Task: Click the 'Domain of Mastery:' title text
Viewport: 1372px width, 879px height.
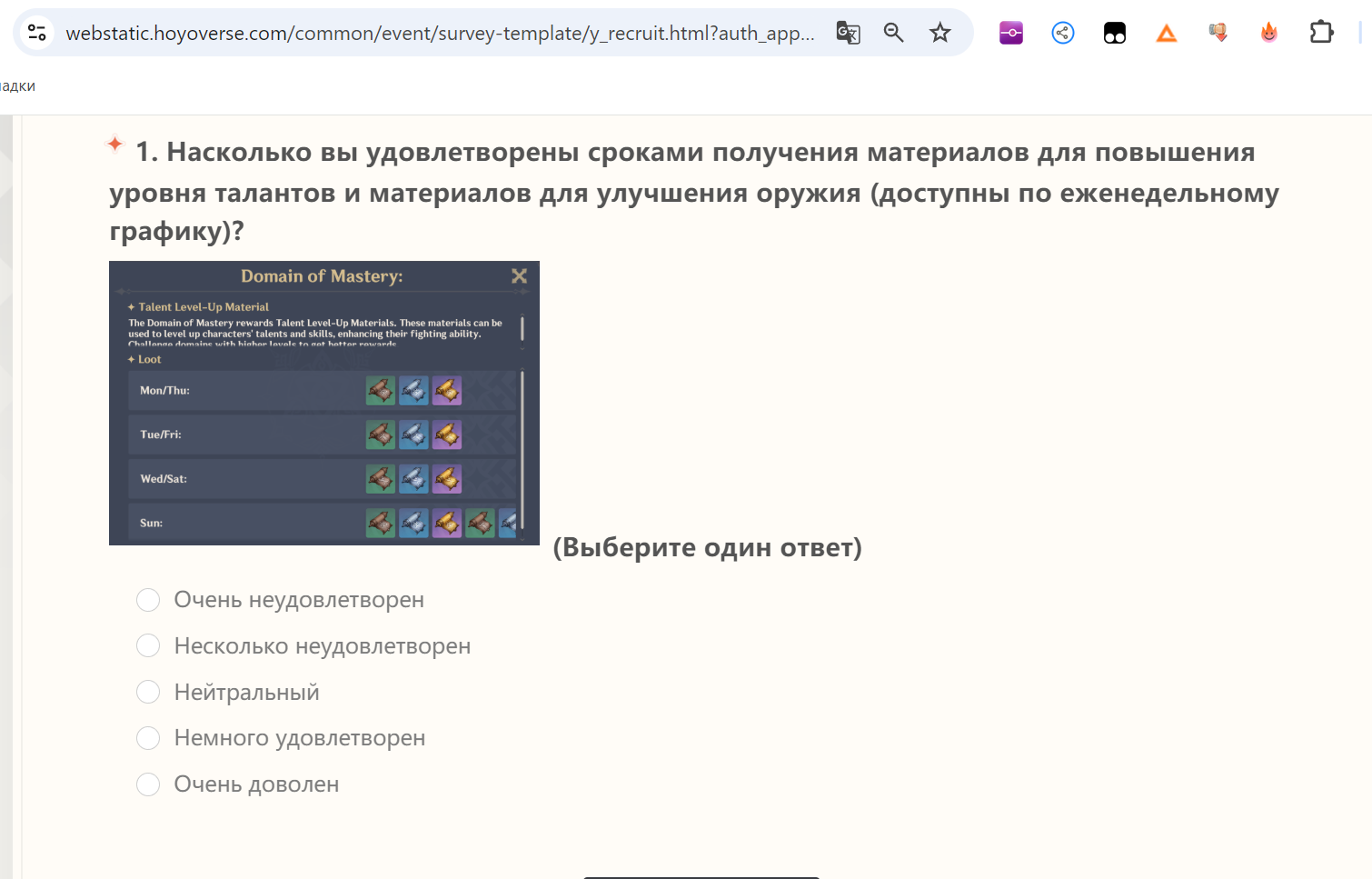Action: tap(322, 276)
